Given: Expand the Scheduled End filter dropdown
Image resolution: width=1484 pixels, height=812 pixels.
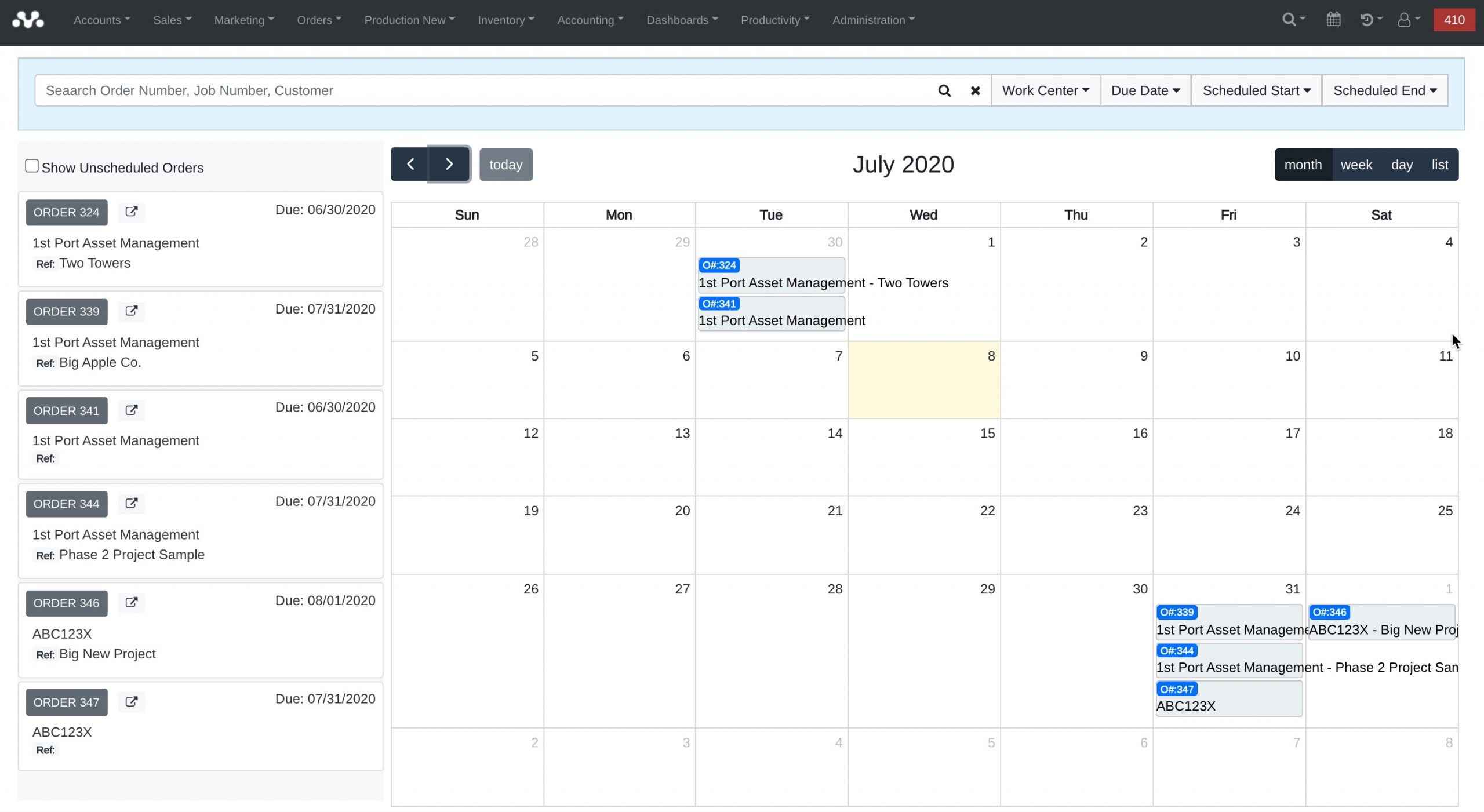Looking at the screenshot, I should pos(1385,90).
